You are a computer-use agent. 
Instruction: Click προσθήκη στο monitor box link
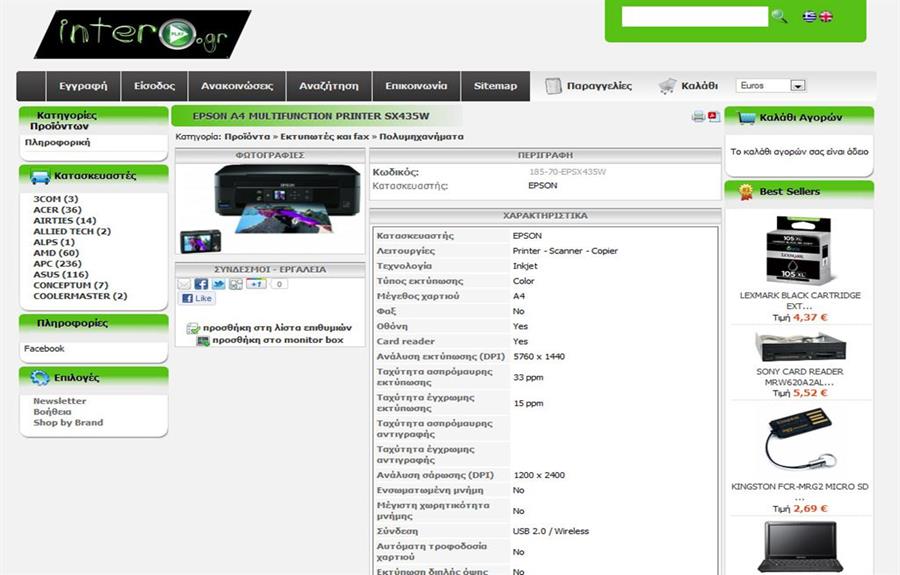(x=278, y=340)
